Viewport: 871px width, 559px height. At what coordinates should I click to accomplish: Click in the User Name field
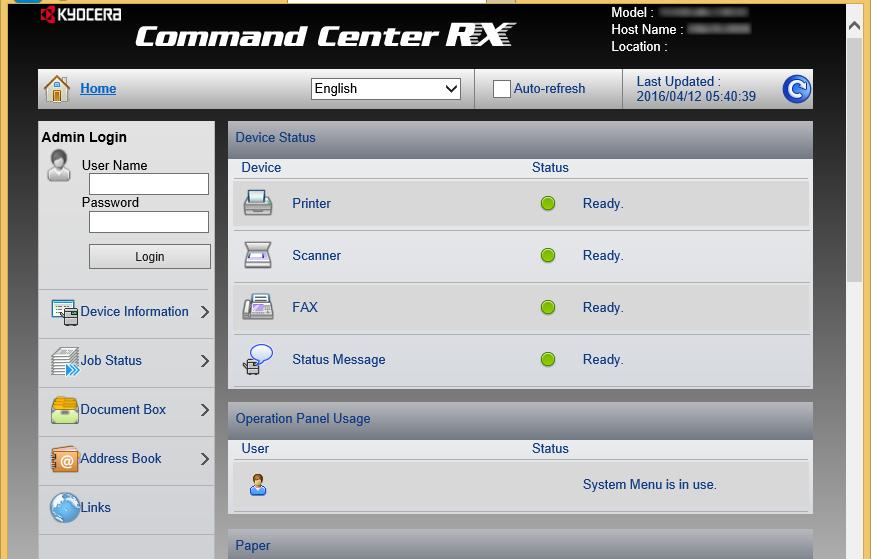click(x=149, y=184)
